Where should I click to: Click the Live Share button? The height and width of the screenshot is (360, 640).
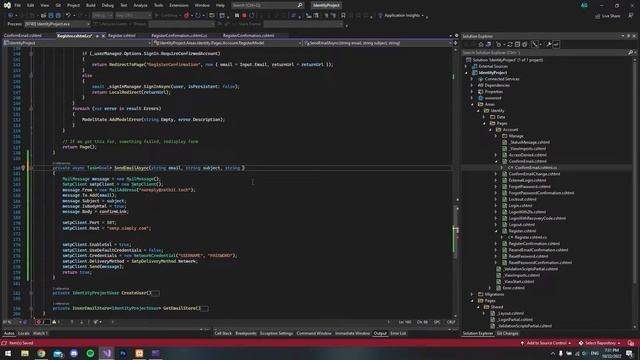coord(607,16)
